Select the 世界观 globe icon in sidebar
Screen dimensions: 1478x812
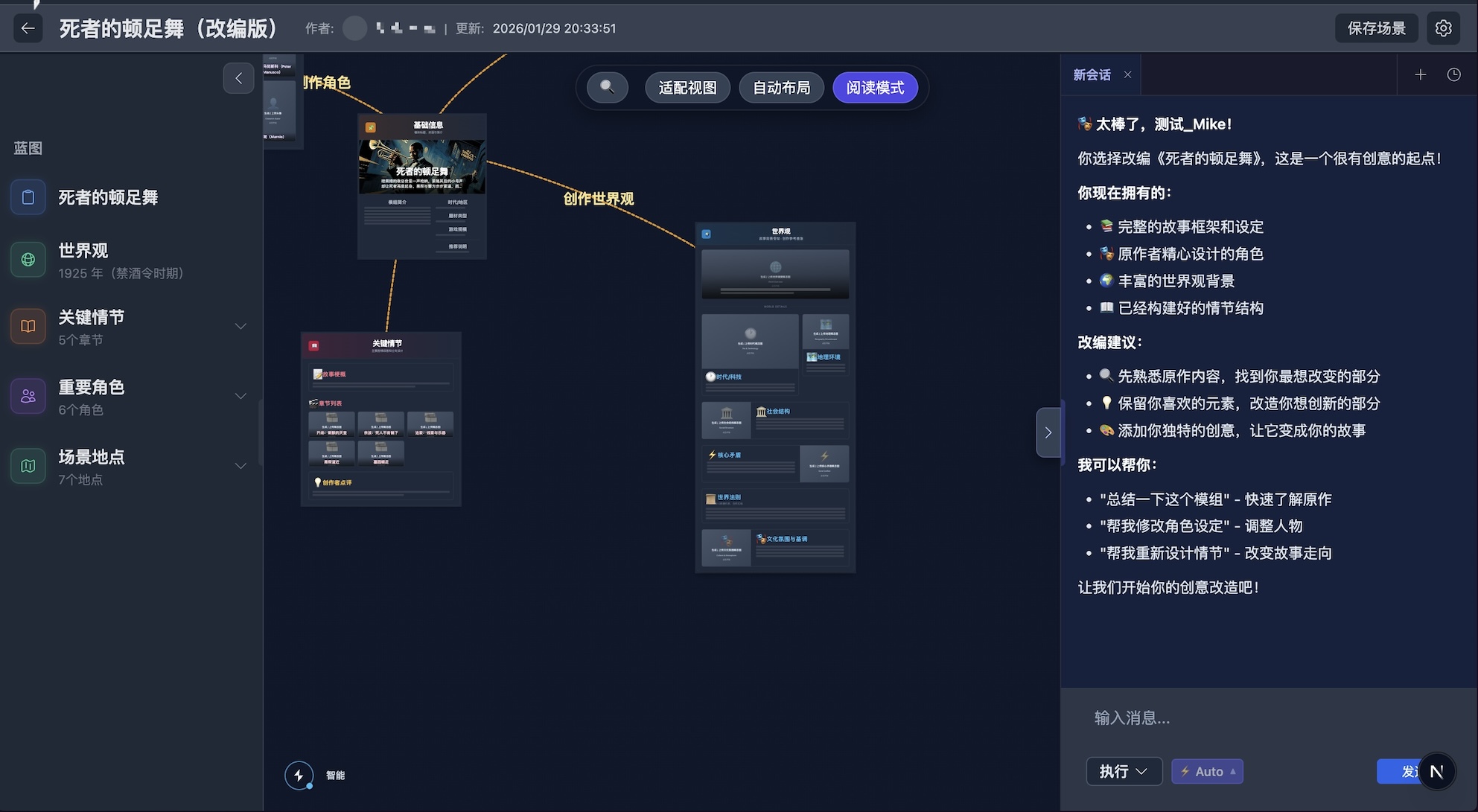pos(28,260)
